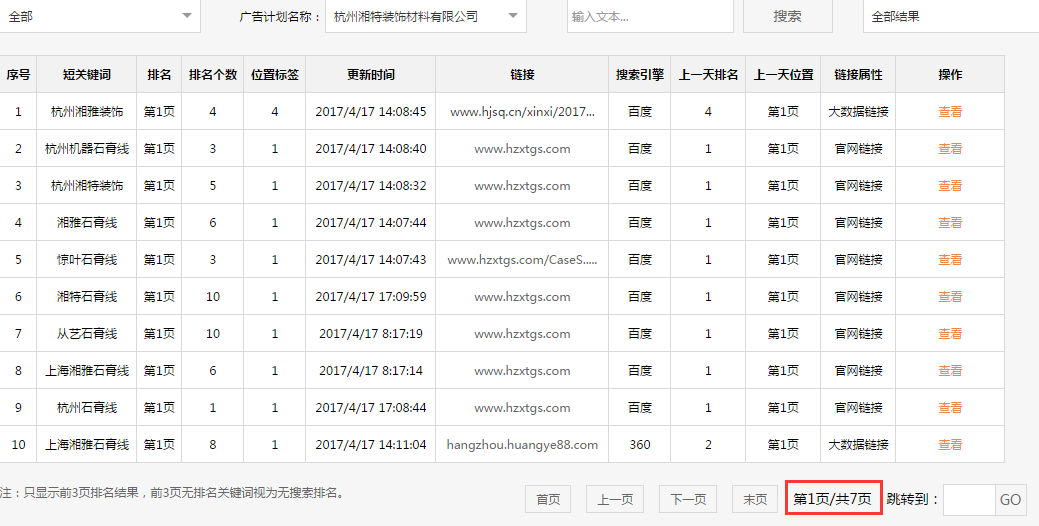Screen dimensions: 1039x526
Task: Click 官网链接 in 杭州石膏线 row
Action: click(x=858, y=408)
